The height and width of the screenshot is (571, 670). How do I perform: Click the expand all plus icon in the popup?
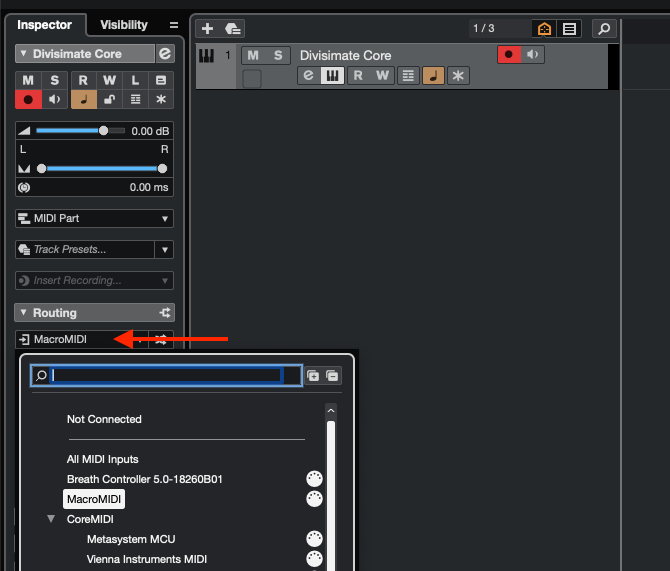point(313,376)
